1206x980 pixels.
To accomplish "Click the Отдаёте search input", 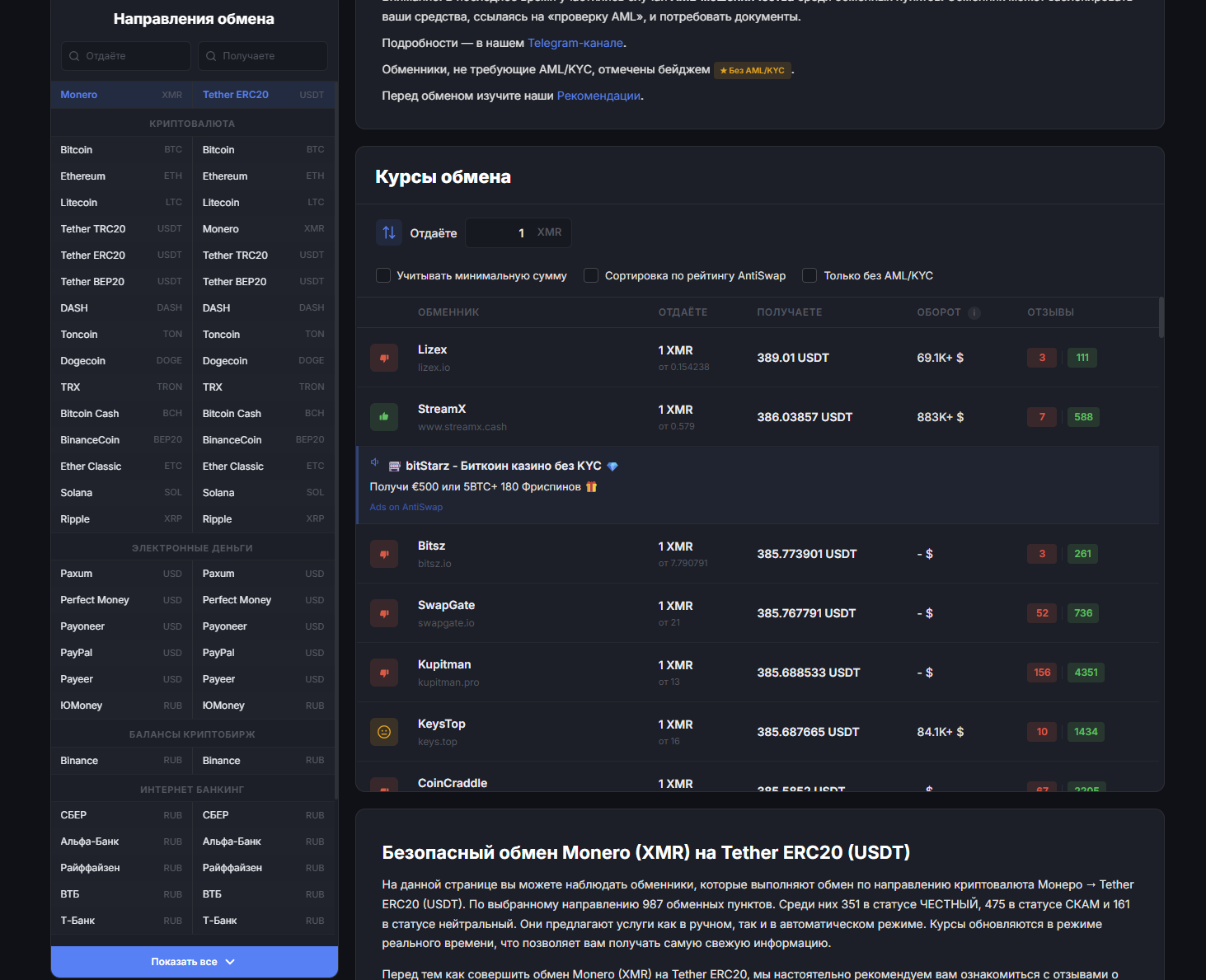I will [x=125, y=56].
